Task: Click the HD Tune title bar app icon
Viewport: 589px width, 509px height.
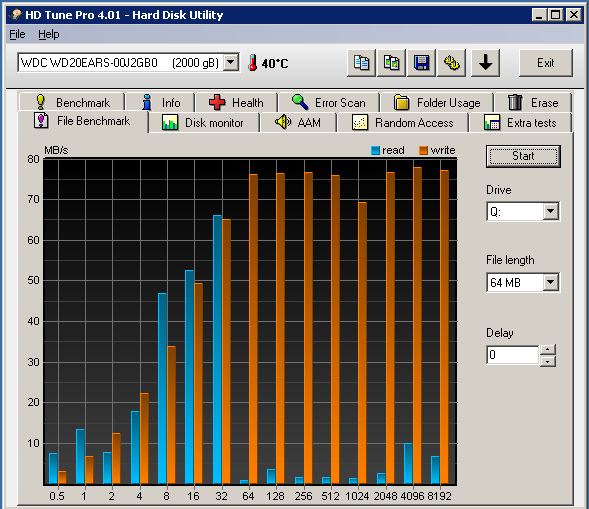Action: pyautogui.click(x=16, y=15)
